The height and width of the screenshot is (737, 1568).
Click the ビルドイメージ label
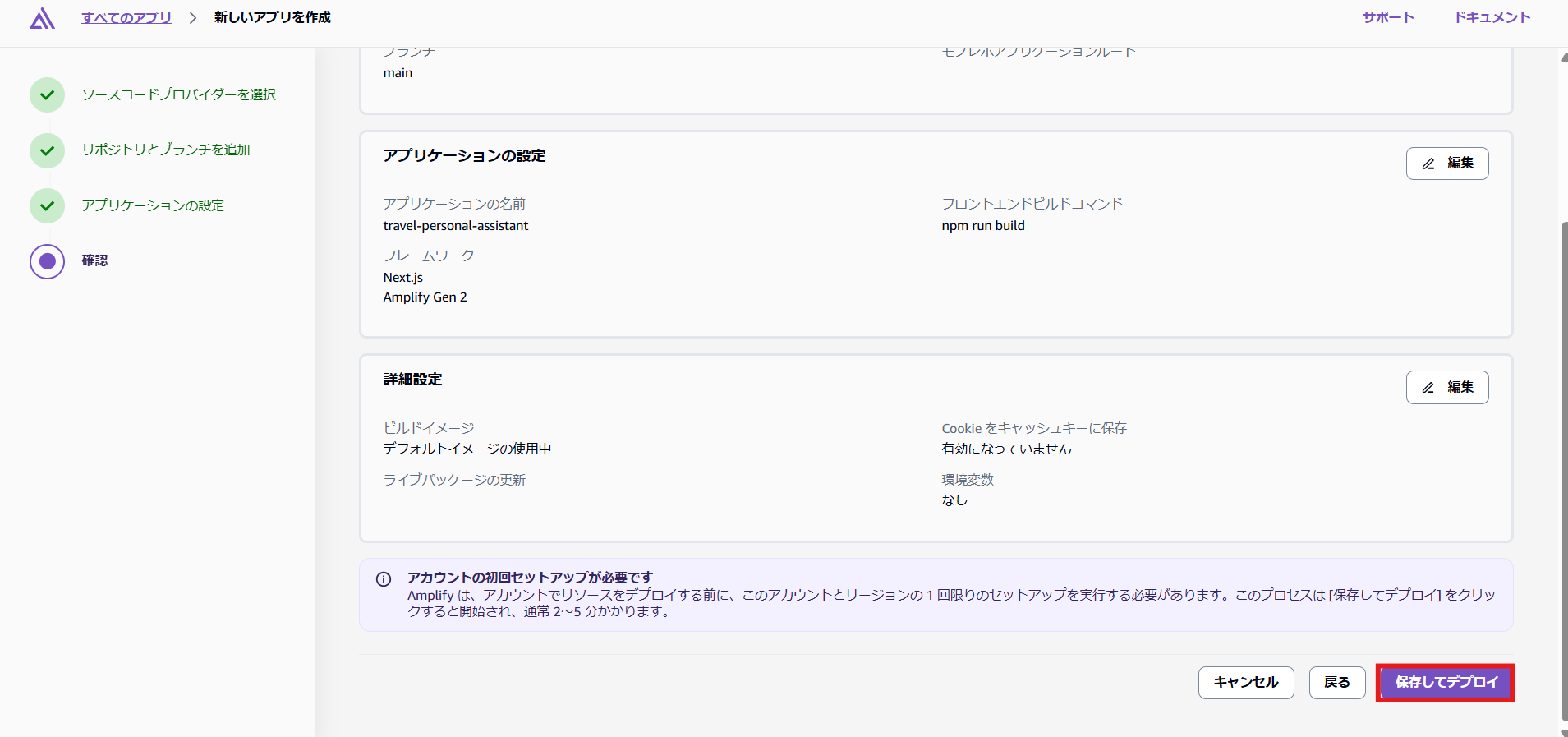[429, 428]
